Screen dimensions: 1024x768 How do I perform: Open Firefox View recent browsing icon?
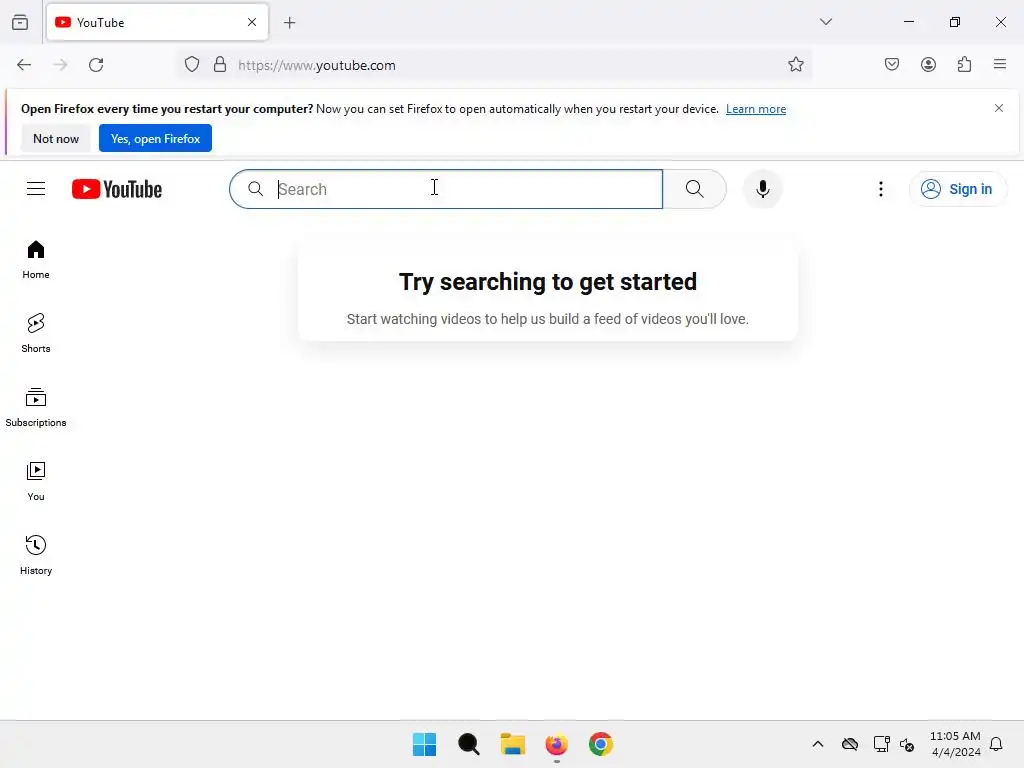(x=20, y=22)
